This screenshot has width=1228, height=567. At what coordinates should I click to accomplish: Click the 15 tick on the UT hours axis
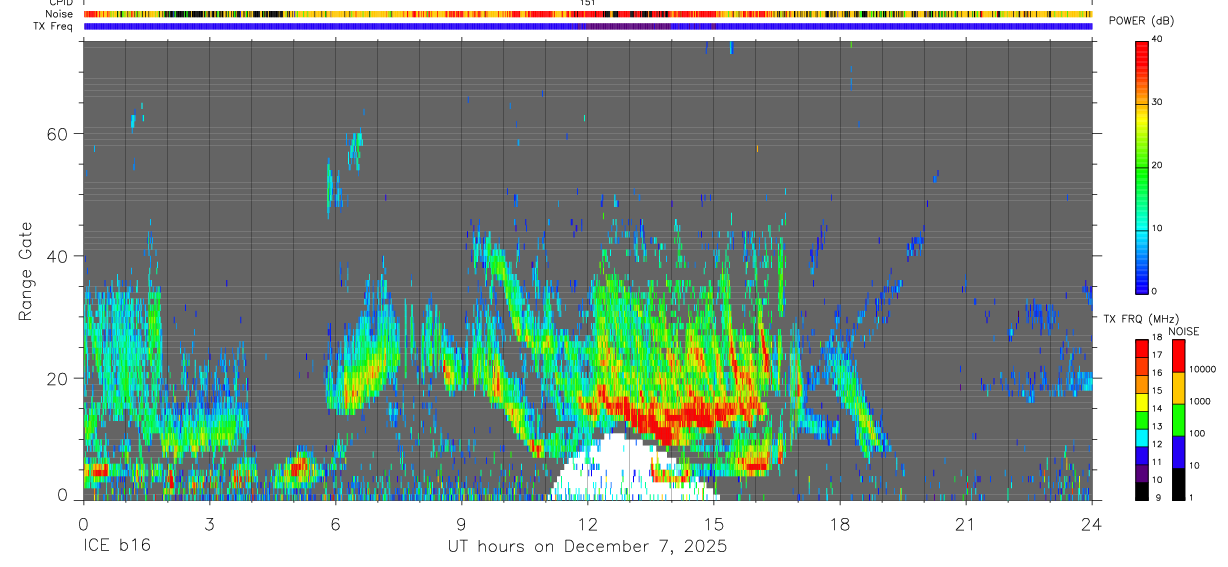pyautogui.click(x=713, y=523)
